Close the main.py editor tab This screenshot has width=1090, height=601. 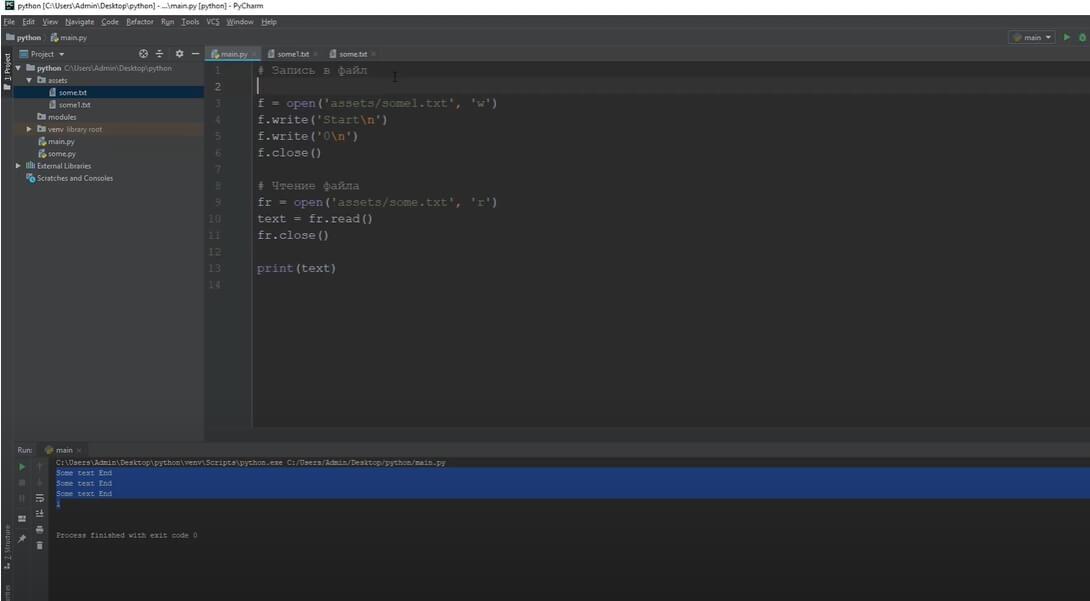pyautogui.click(x=254, y=54)
